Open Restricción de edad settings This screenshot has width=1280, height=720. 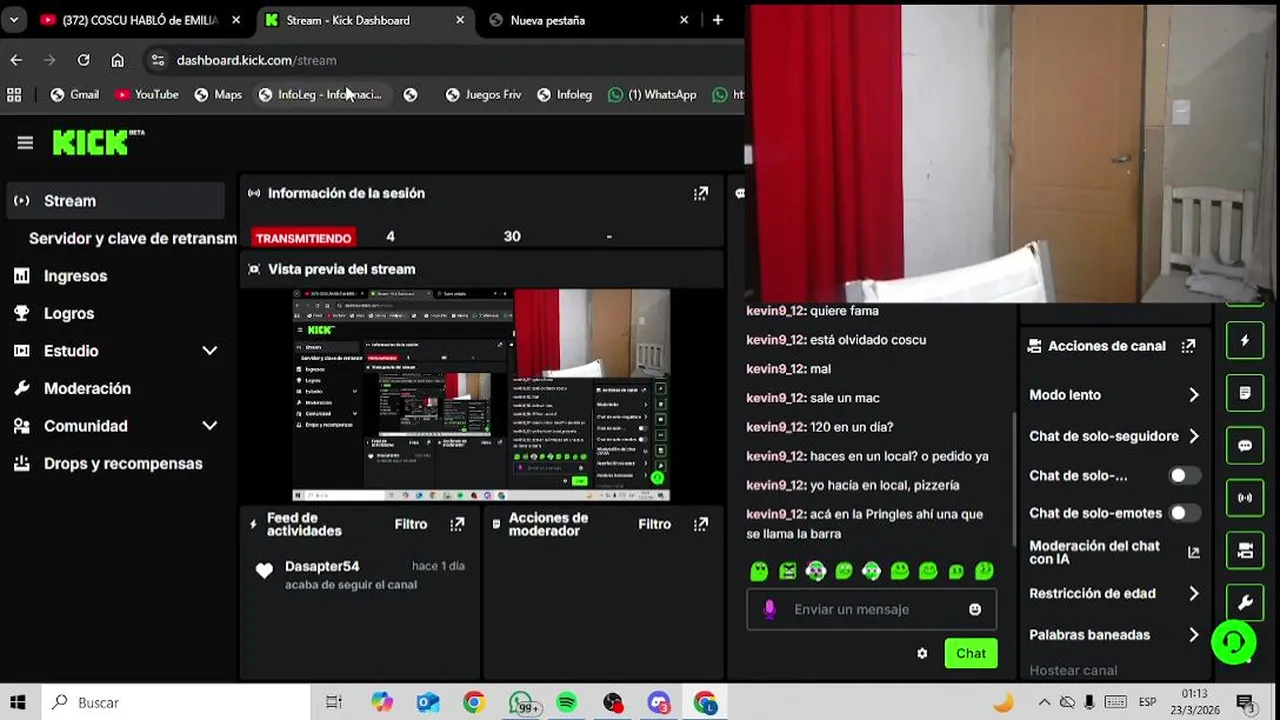(x=1115, y=594)
